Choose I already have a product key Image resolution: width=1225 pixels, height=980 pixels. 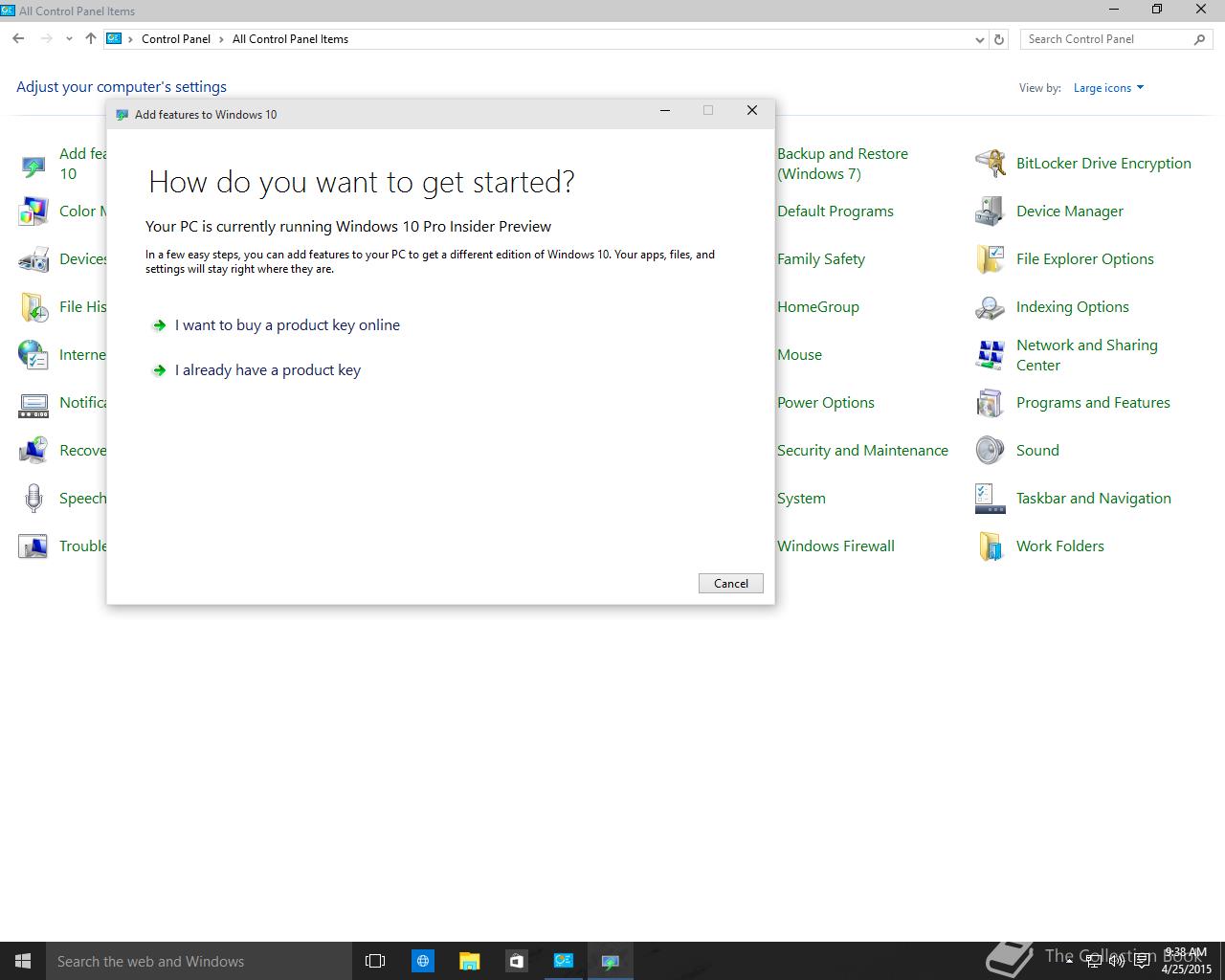coord(268,370)
